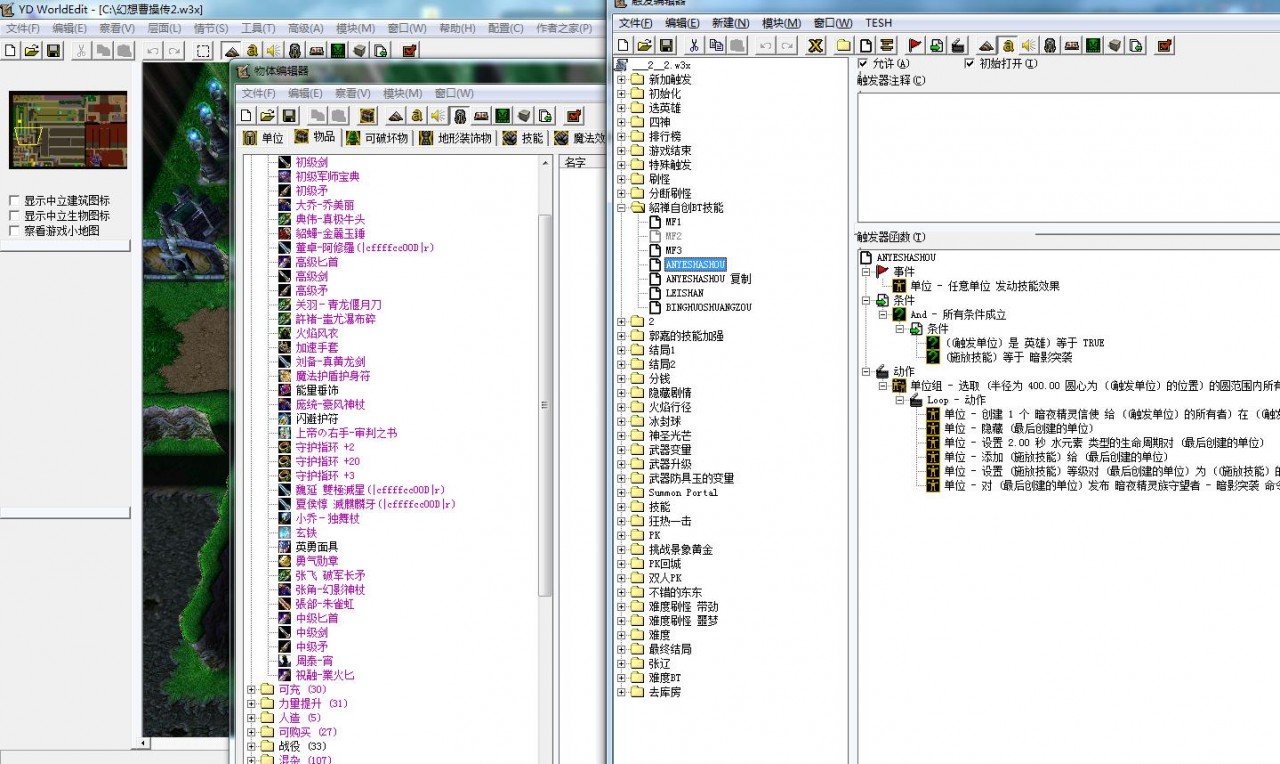Click Open folder icon in YD WorldEdit toolbar

[32, 50]
